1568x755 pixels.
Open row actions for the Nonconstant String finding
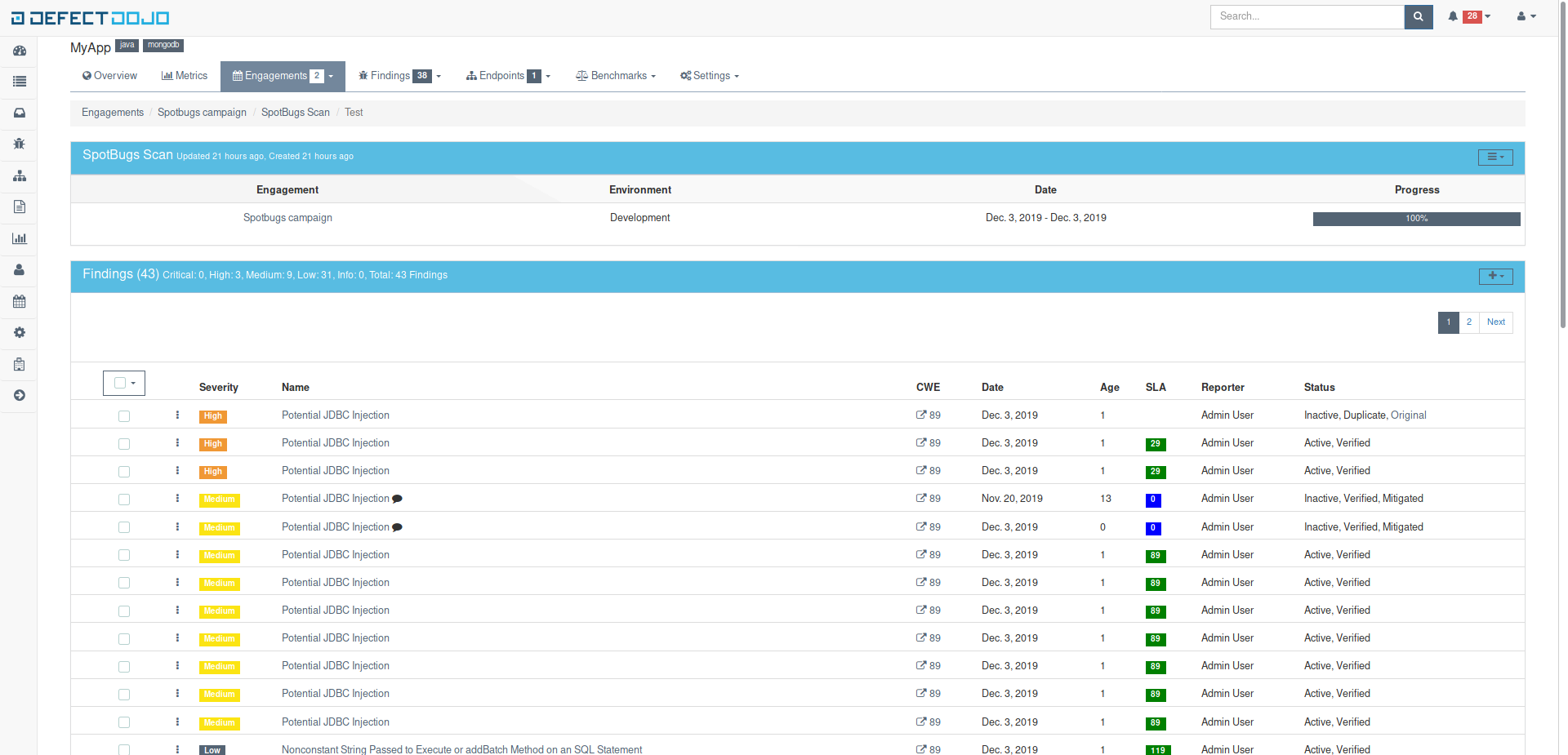pyautogui.click(x=177, y=748)
